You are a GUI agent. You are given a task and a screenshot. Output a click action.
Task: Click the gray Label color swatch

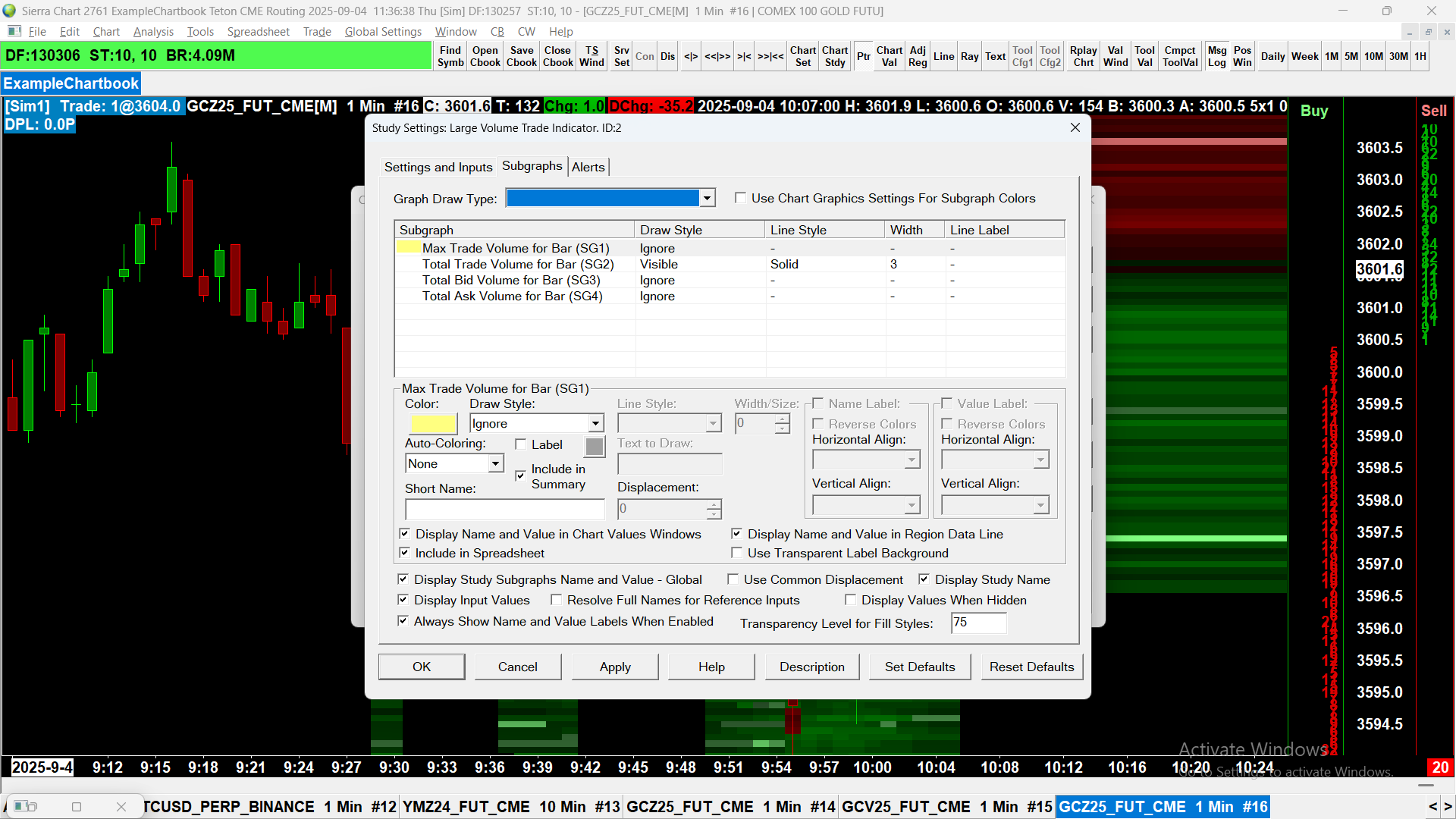click(595, 447)
